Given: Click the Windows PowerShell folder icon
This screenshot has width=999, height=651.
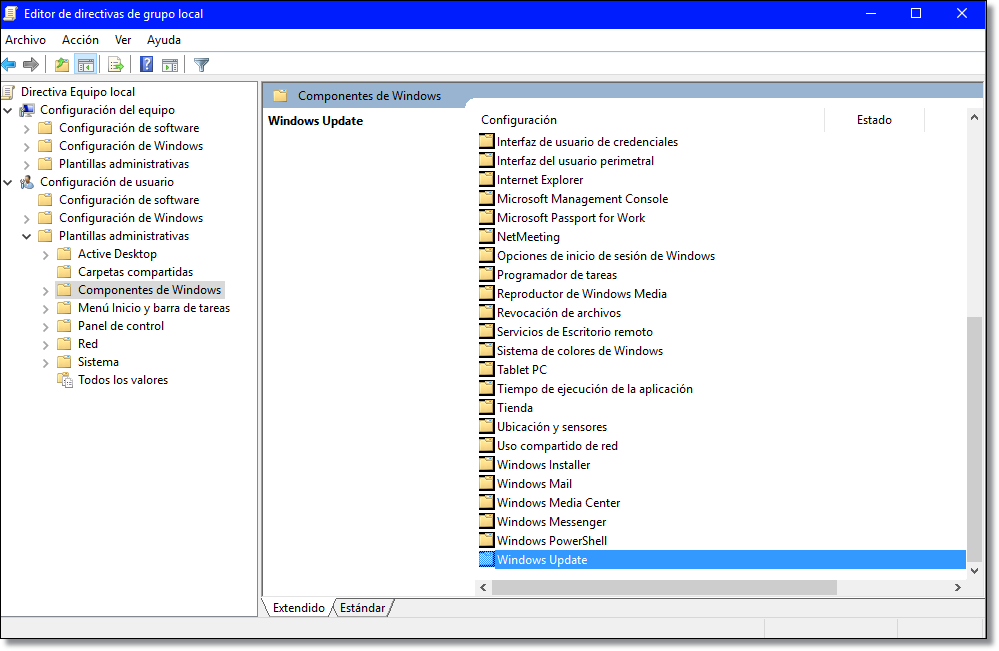Looking at the screenshot, I should tap(487, 540).
